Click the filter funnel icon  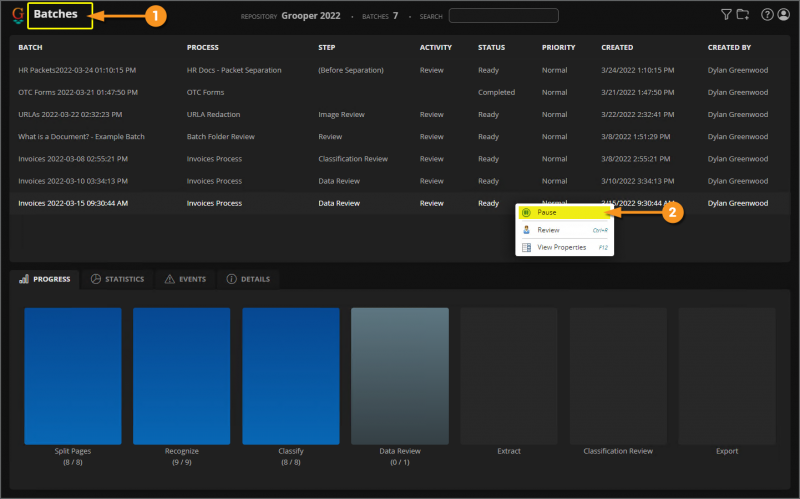click(726, 15)
